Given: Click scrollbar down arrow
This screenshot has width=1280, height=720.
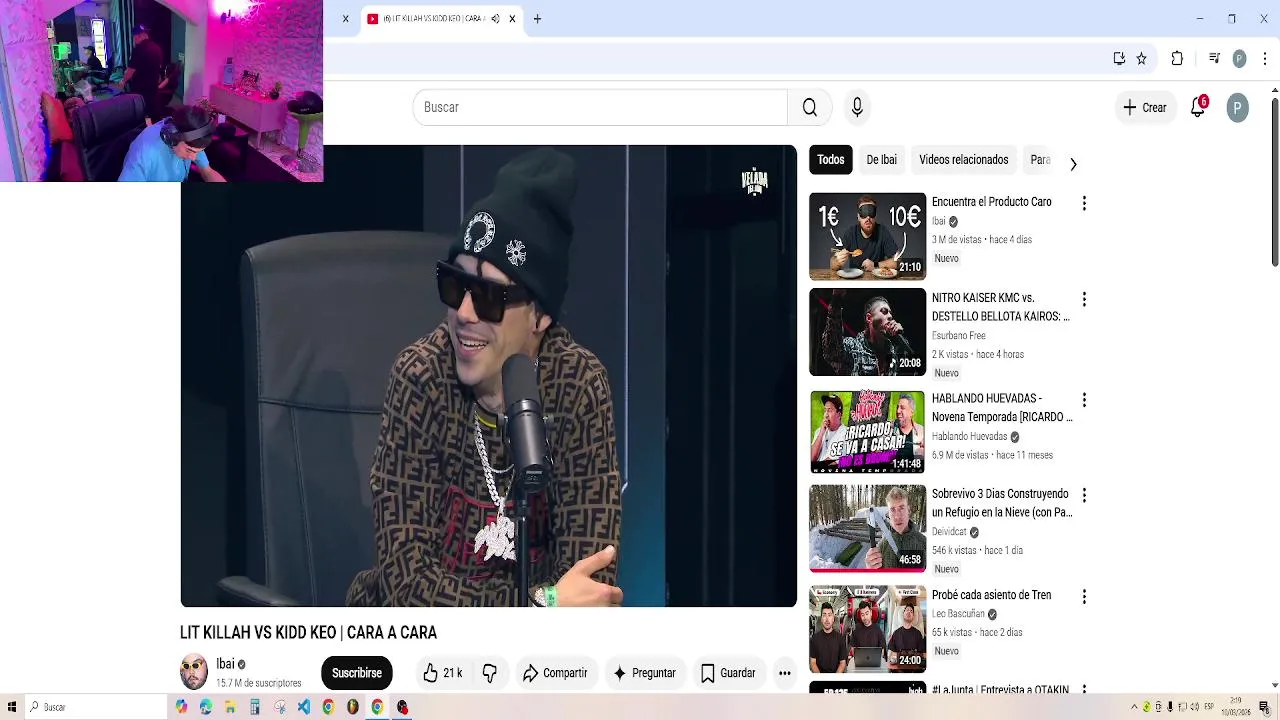Looking at the screenshot, I should (1275, 686).
